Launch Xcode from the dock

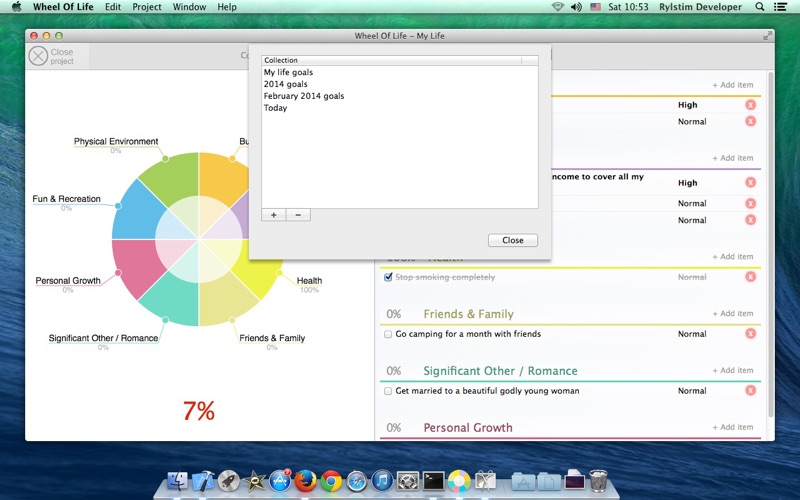(x=203, y=481)
